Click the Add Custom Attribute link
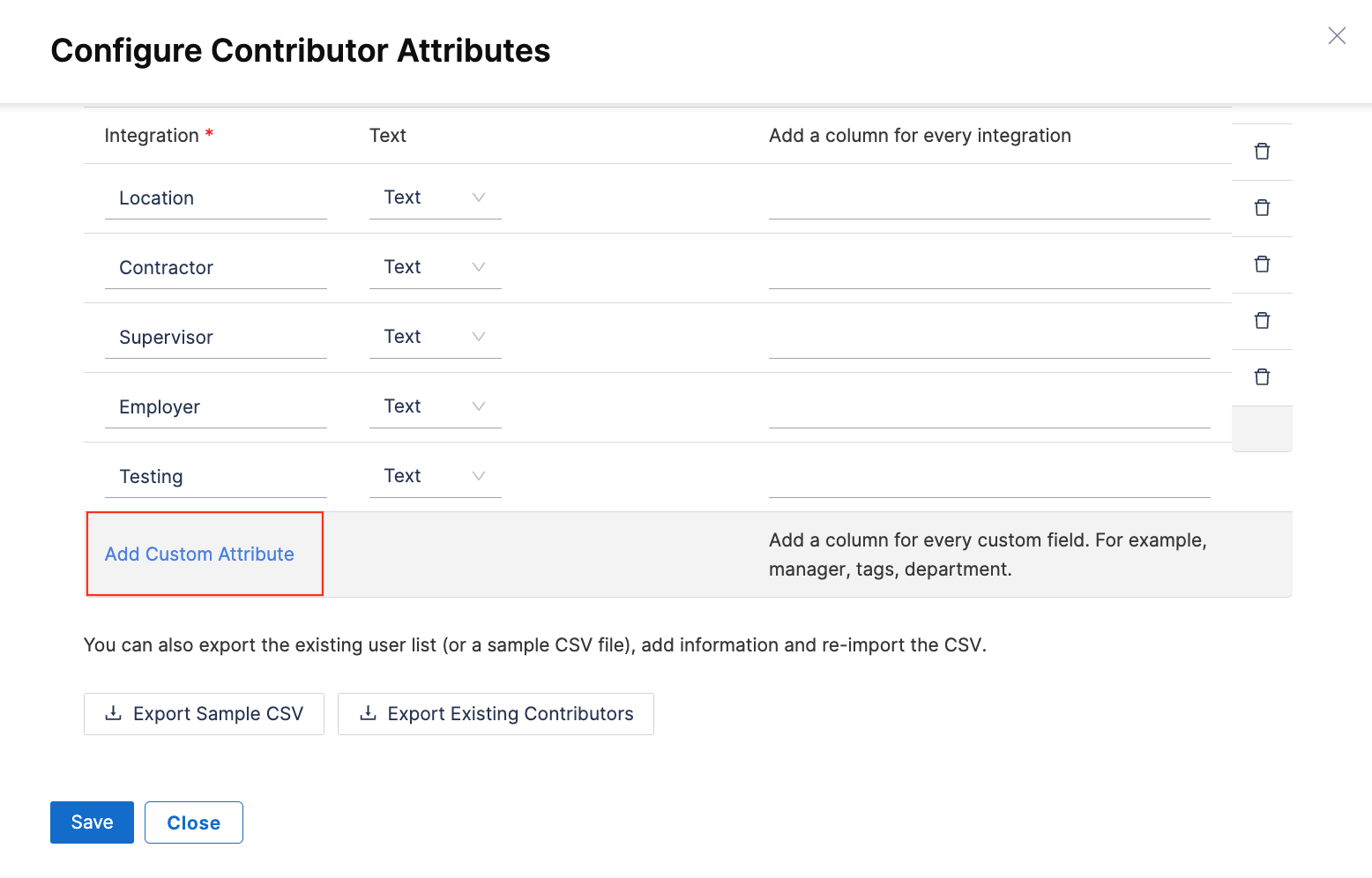This screenshot has height=878, width=1372. coord(199,554)
